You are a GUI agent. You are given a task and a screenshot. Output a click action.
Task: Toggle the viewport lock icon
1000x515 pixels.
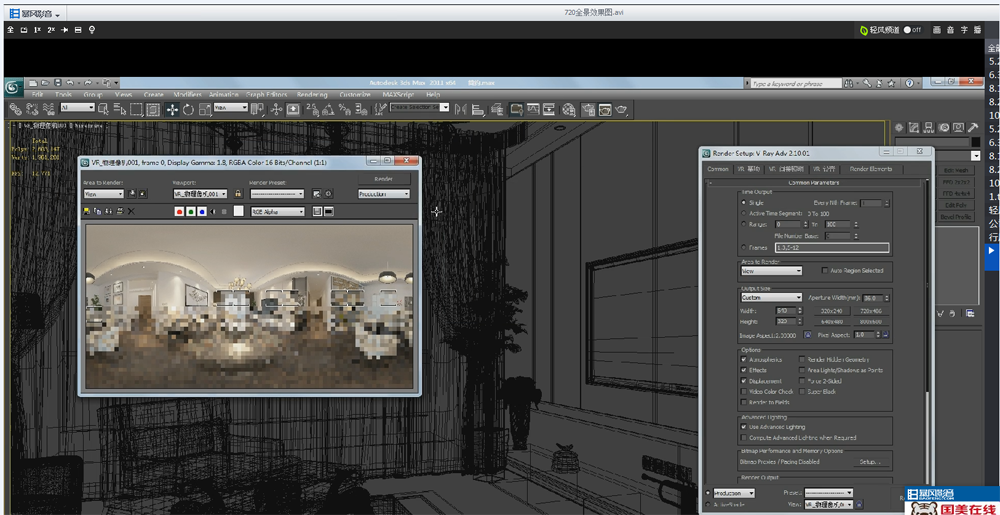(x=238, y=194)
